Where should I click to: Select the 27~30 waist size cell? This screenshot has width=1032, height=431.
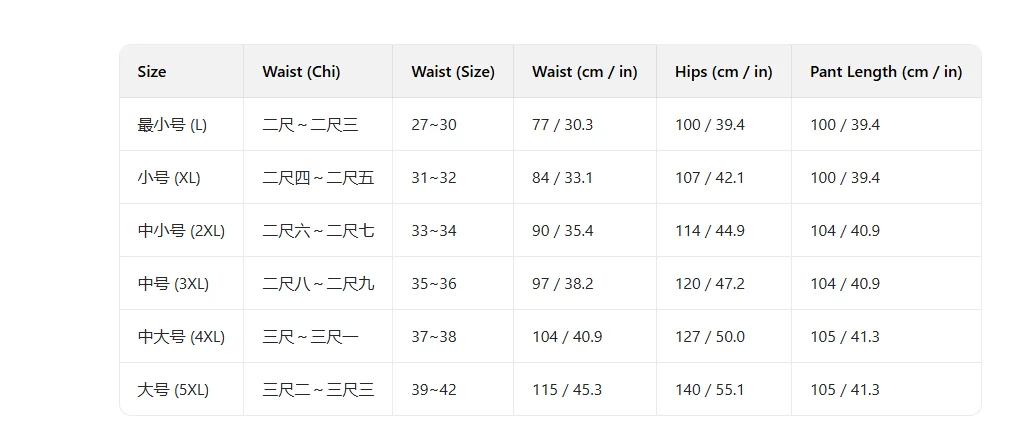[434, 125]
